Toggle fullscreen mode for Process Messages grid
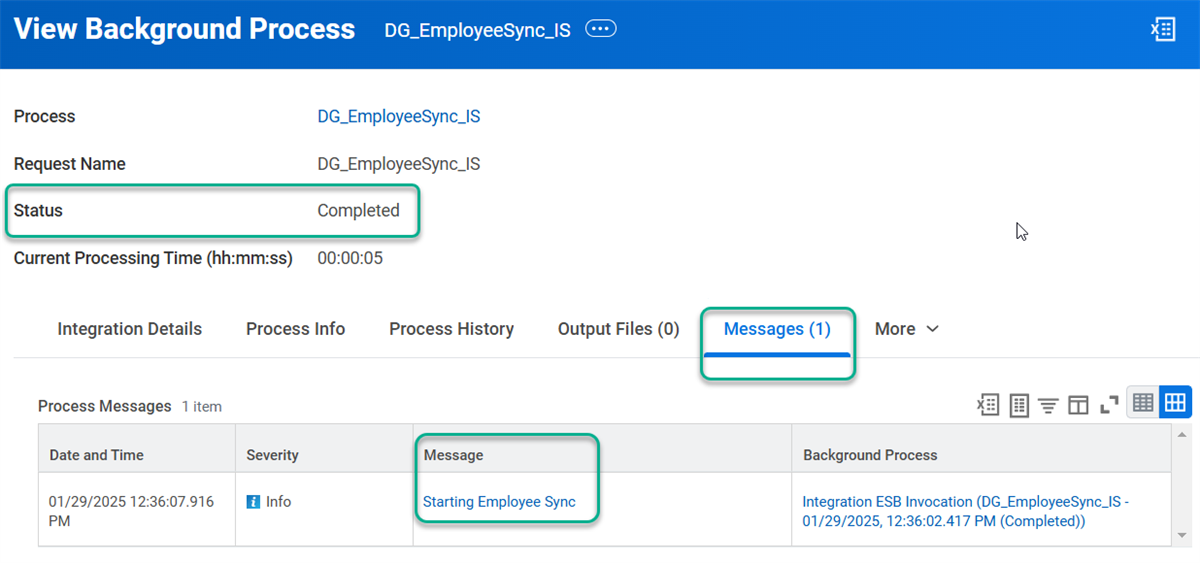 pyautogui.click(x=1108, y=404)
